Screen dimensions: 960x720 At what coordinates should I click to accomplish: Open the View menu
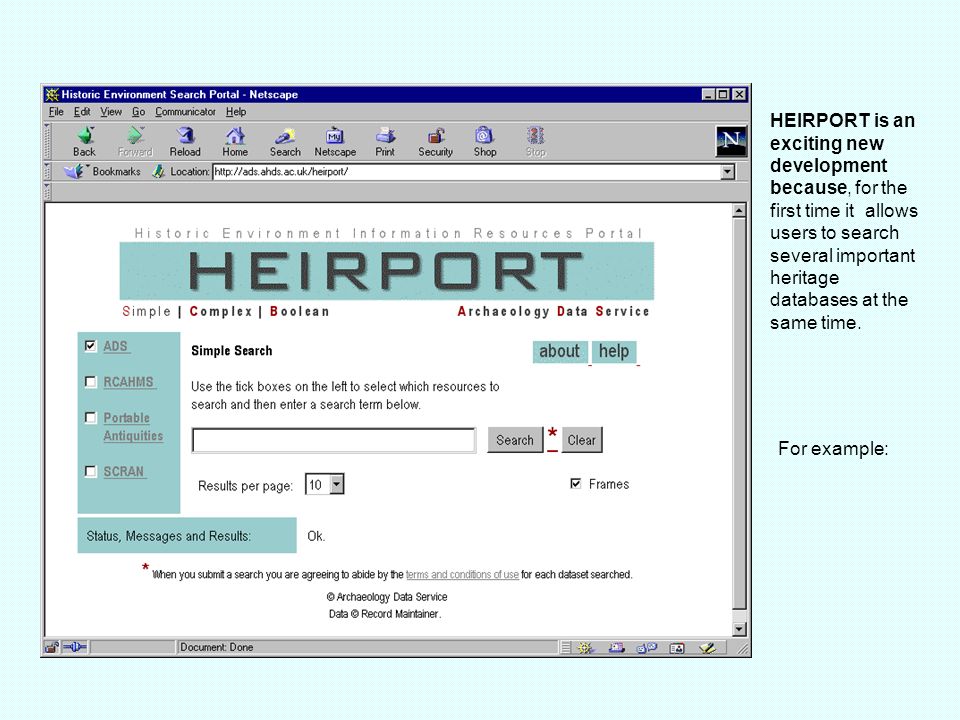[x=111, y=111]
